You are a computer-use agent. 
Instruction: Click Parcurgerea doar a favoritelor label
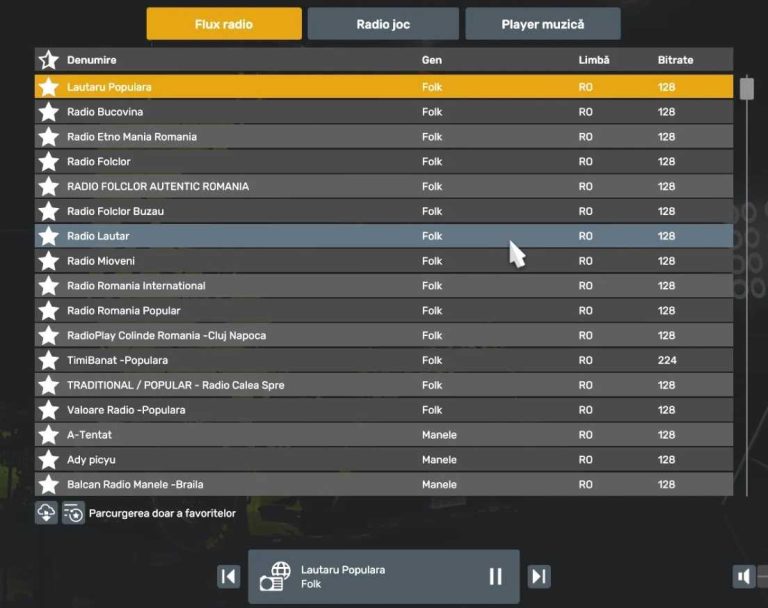pyautogui.click(x=162, y=513)
